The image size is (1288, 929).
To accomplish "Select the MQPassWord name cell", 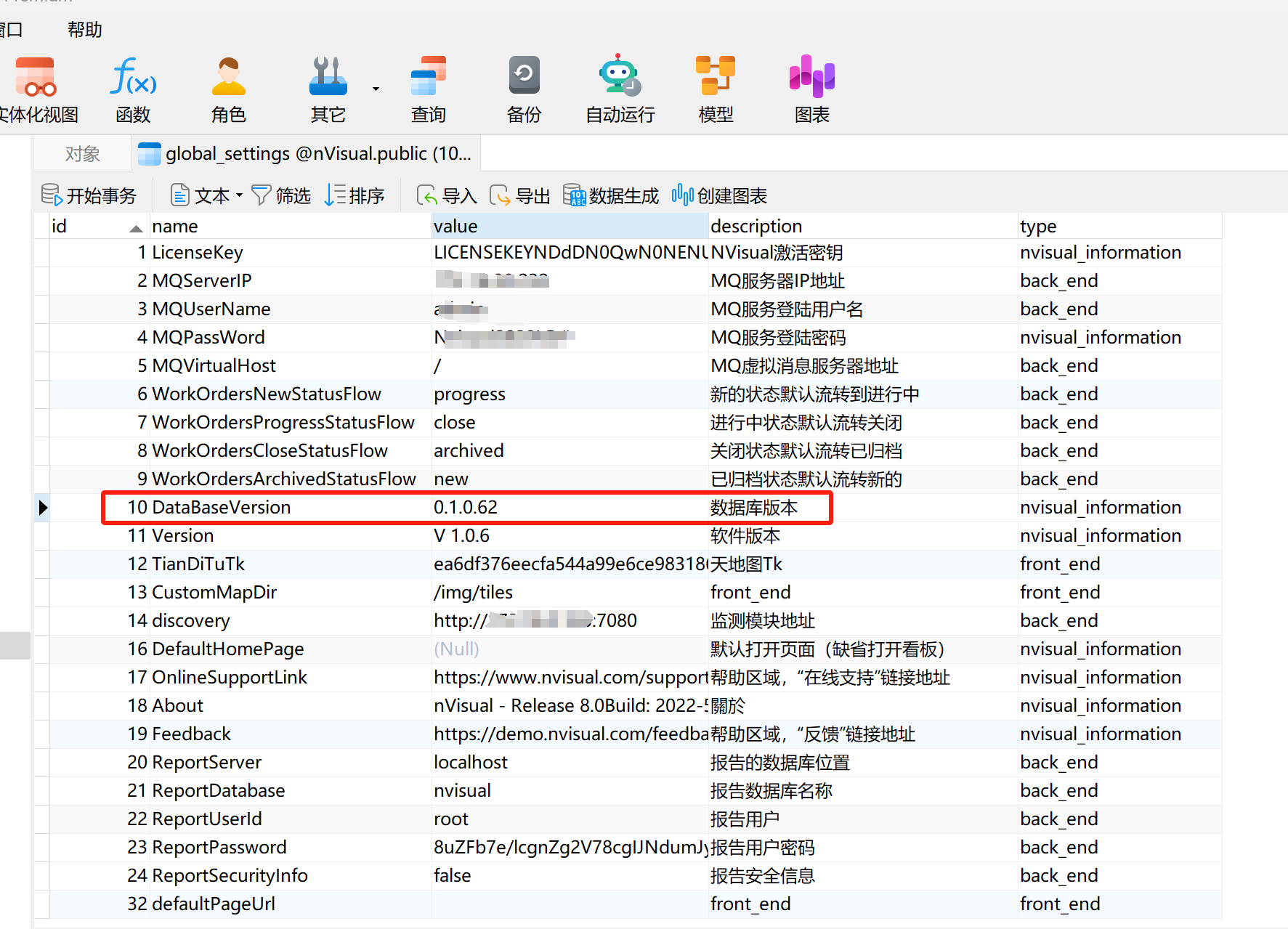I will tap(291, 338).
